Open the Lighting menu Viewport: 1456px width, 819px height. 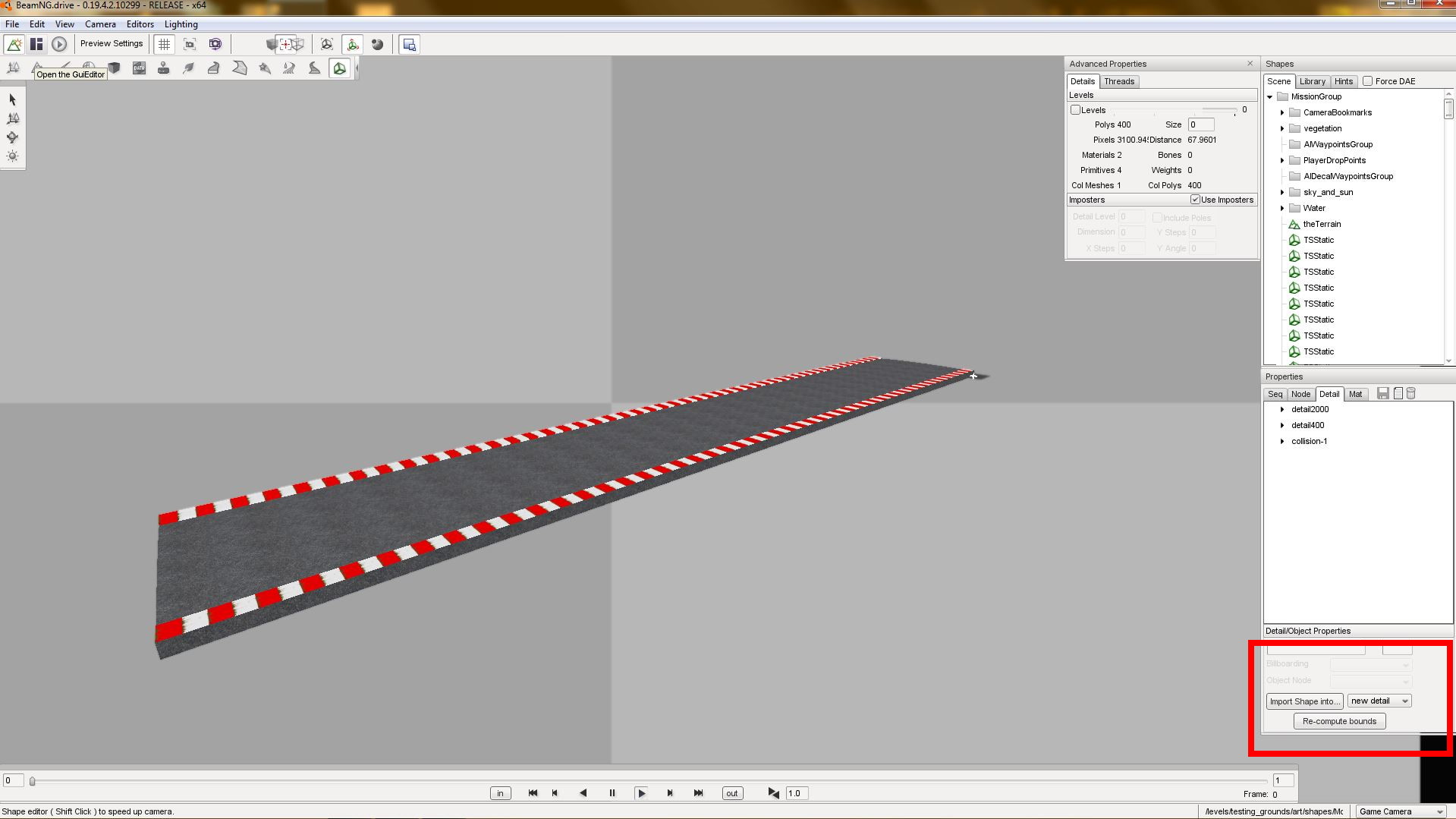point(181,24)
